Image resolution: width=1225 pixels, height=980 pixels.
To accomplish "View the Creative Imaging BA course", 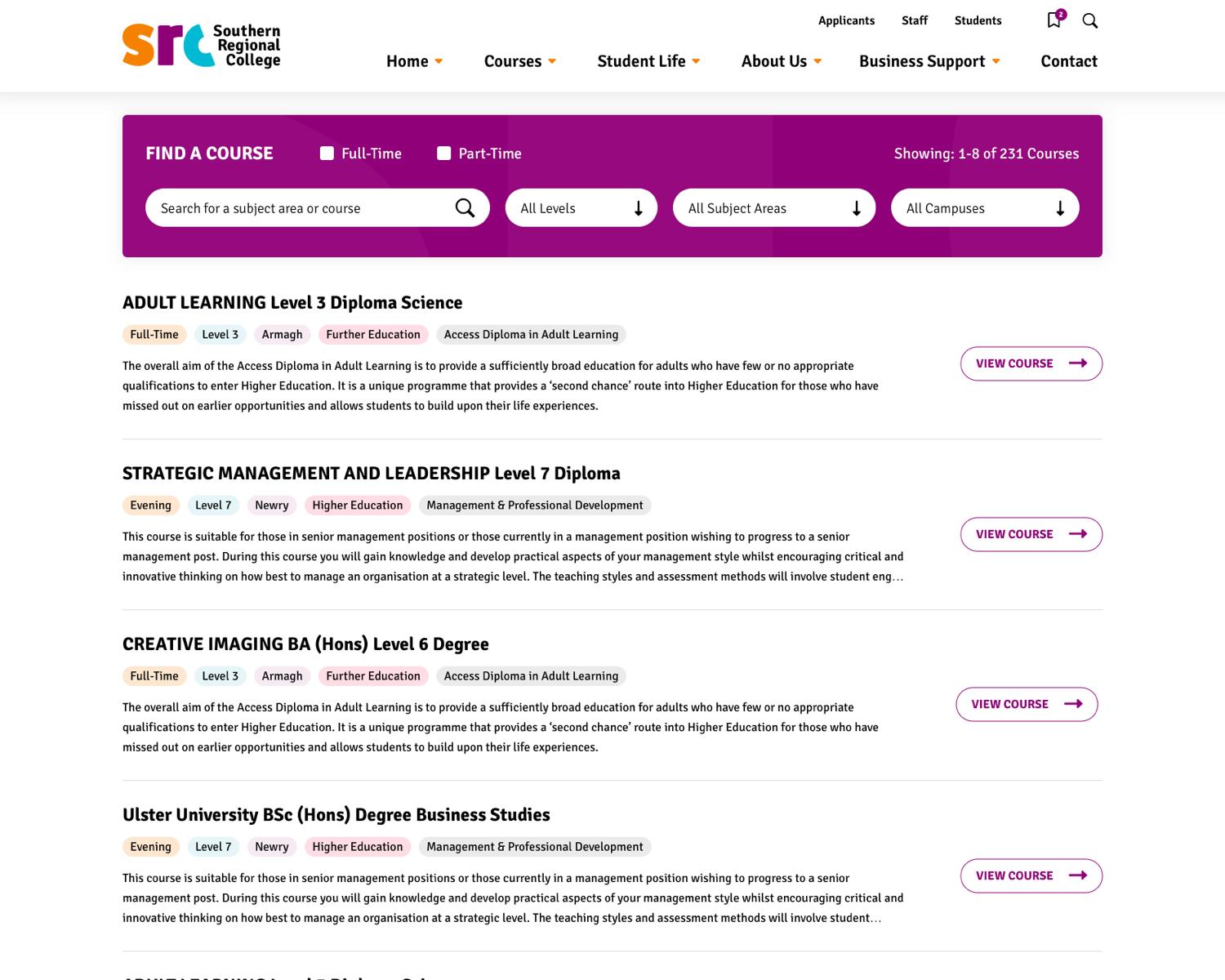I will (1026, 704).
